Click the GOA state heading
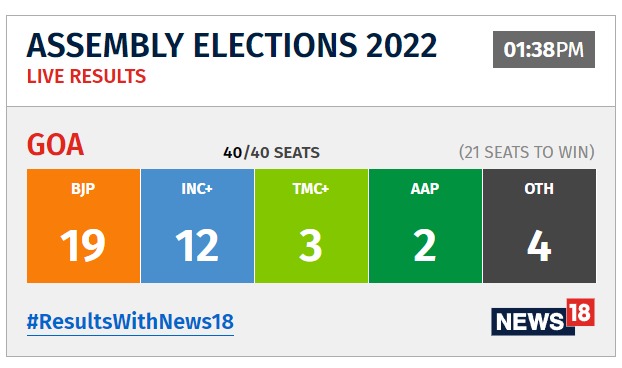Image resolution: width=622 pixels, height=368 pixels. 55,145
